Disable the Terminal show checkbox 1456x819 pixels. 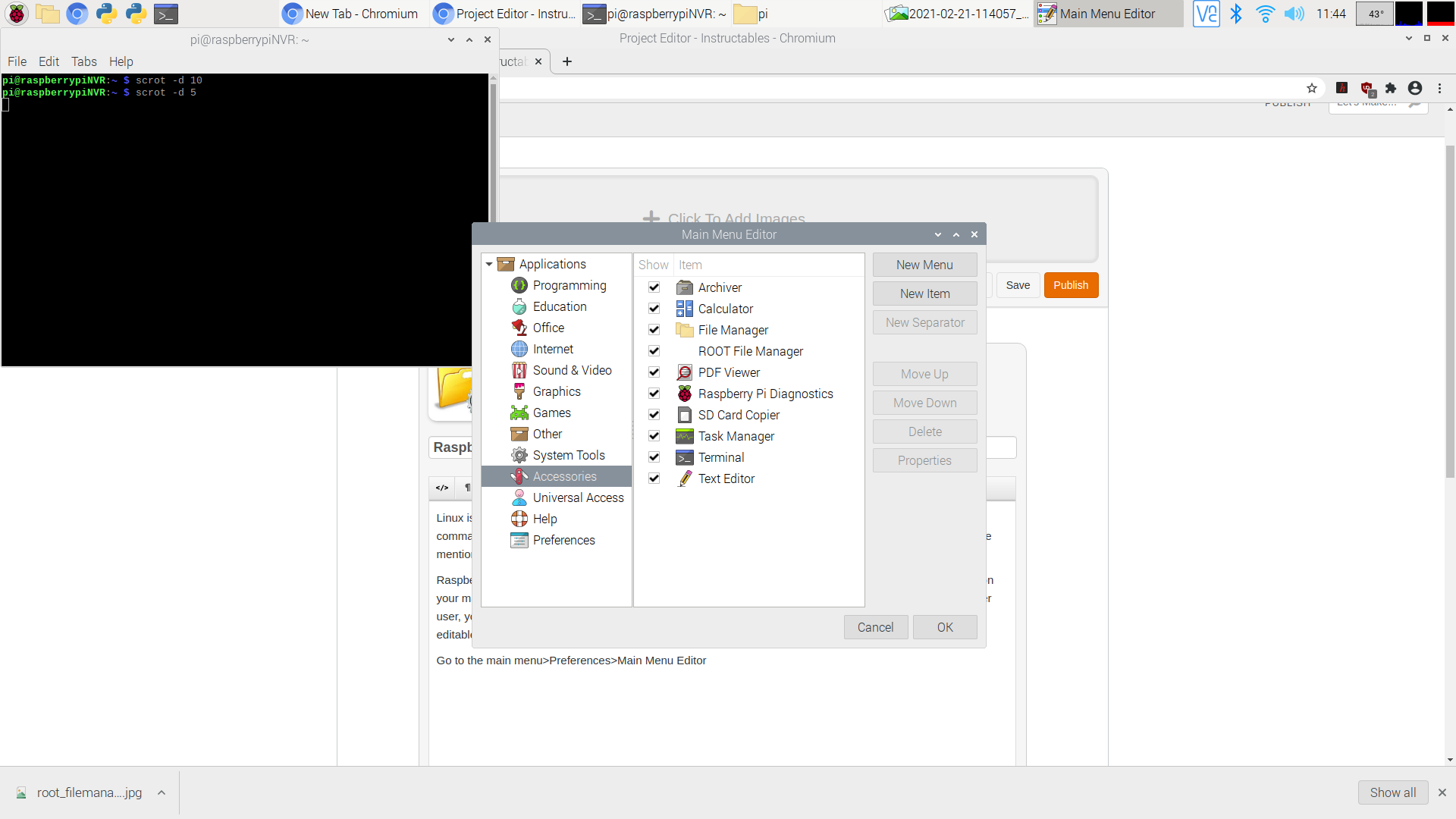654,457
